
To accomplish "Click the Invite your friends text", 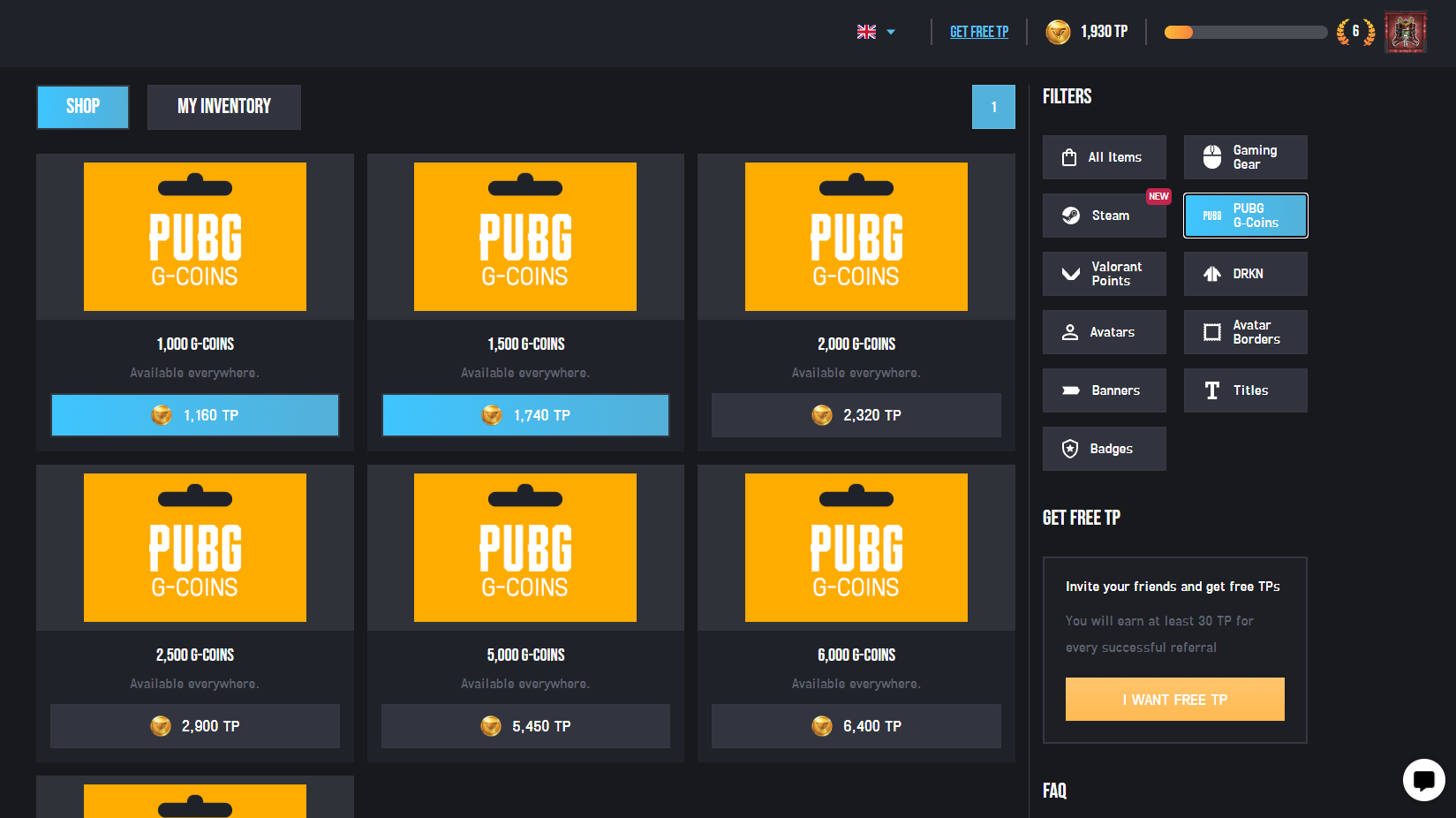I will [x=1173, y=587].
